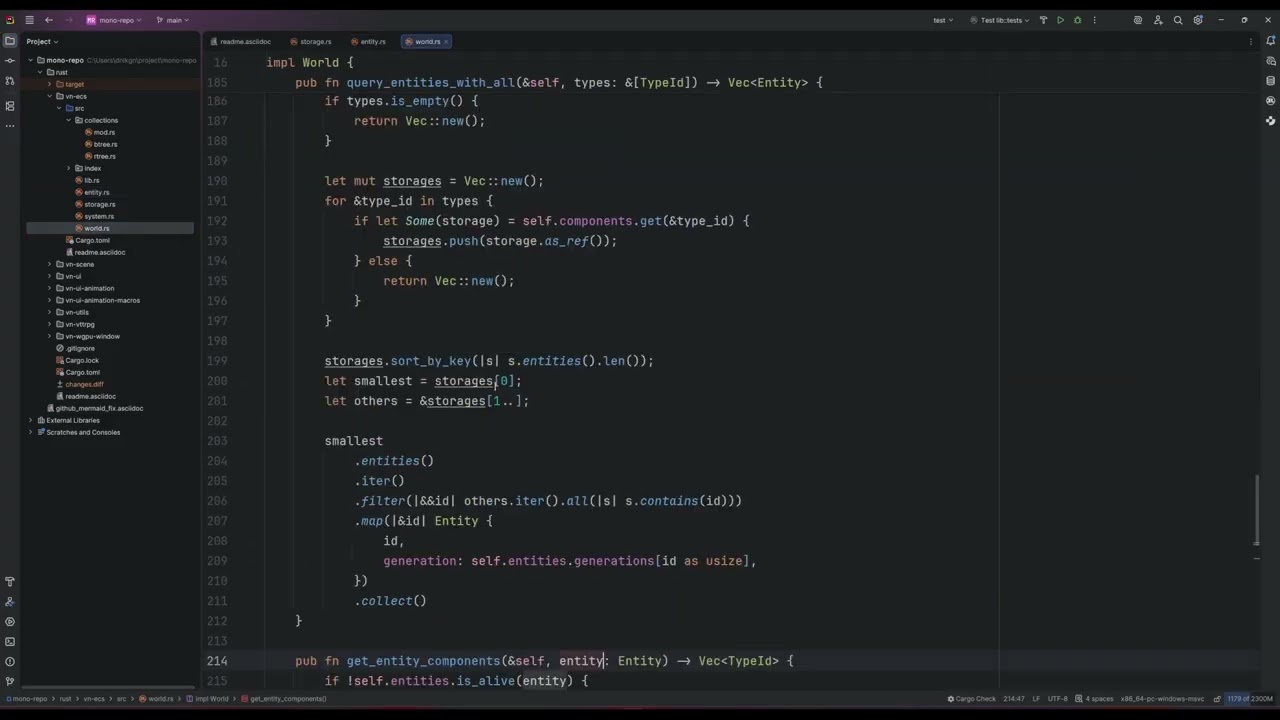1280x720 pixels.
Task: Start debugging with the bug icon
Action: point(1077,20)
